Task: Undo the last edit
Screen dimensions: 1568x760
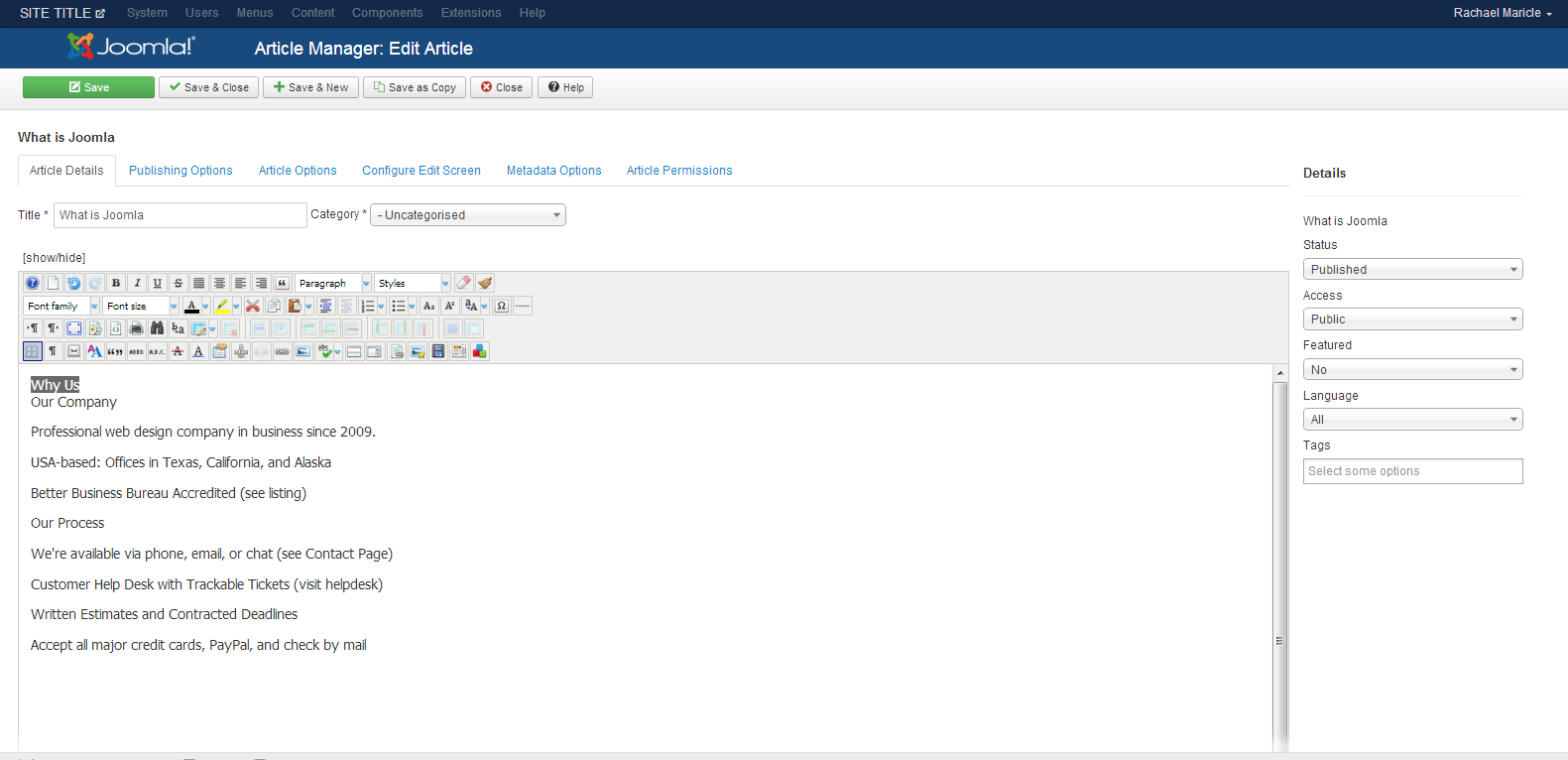Action: point(73,283)
